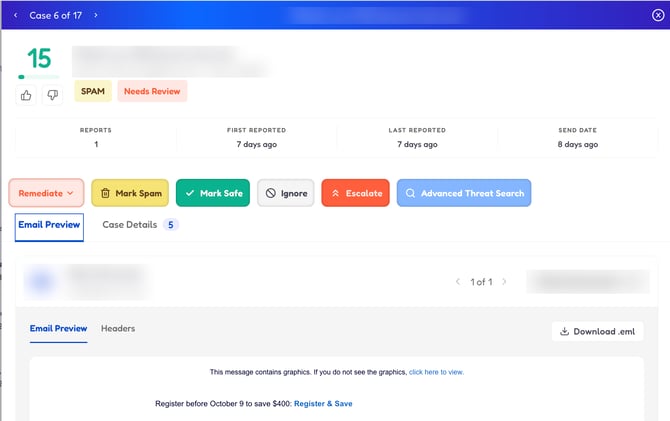
Task: Switch to Case Details tab
Action: (x=129, y=225)
